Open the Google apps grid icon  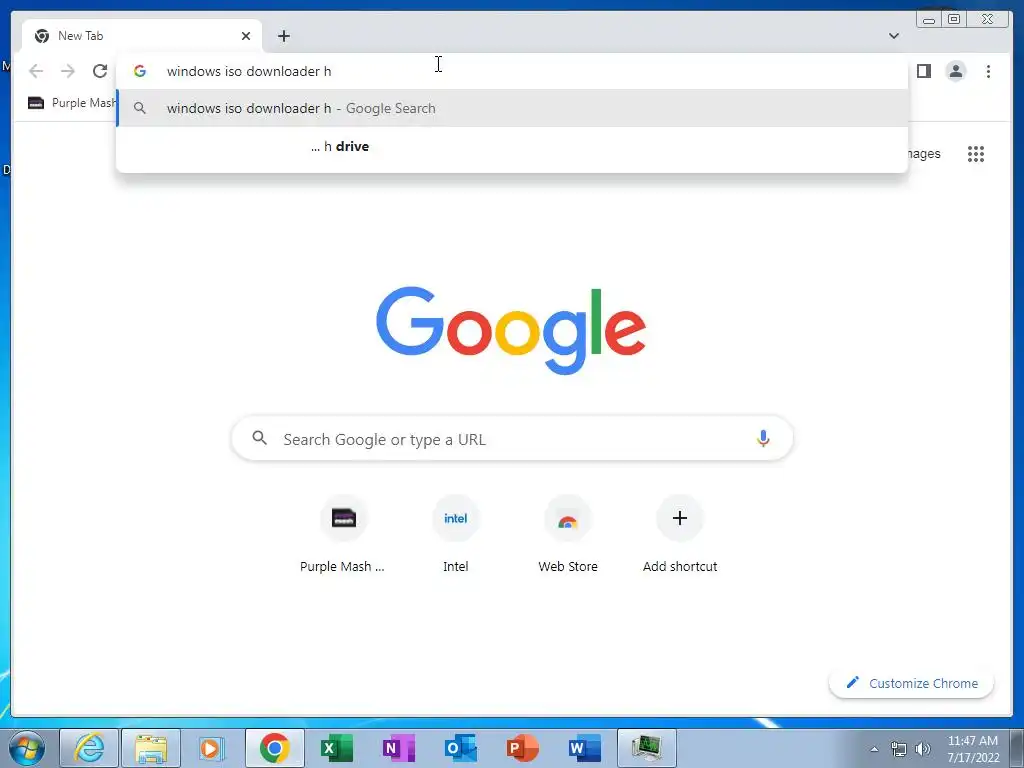976,154
